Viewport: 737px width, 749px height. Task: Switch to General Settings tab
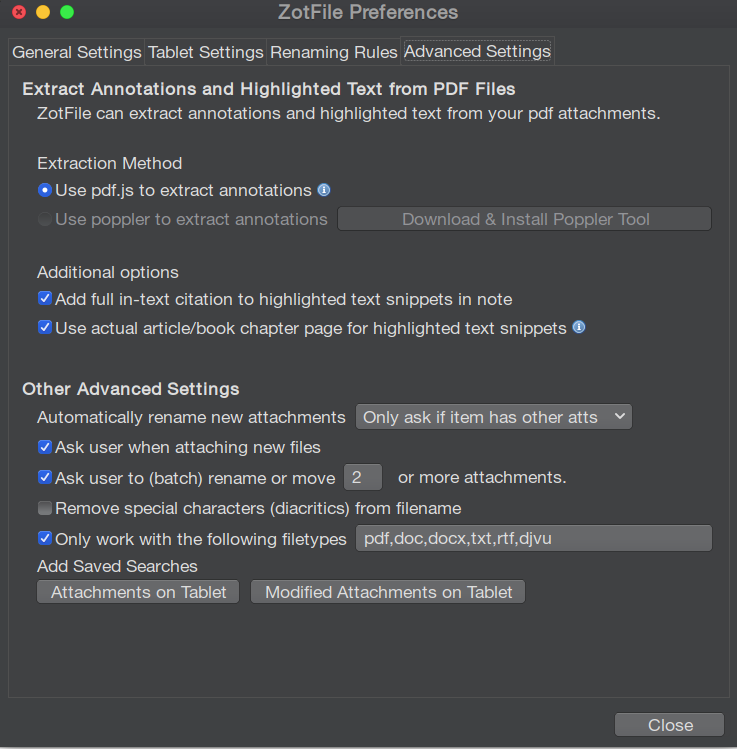pos(77,52)
